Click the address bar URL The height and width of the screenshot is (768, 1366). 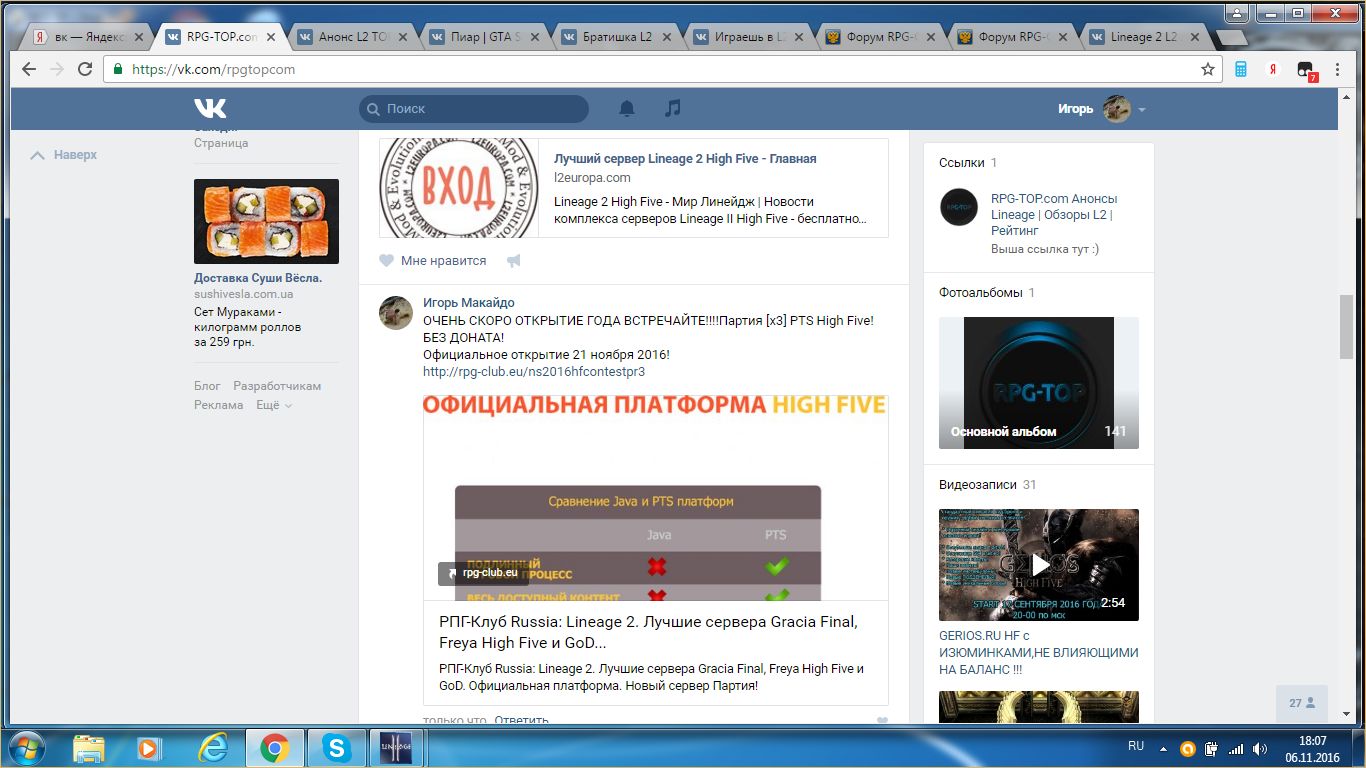click(x=213, y=69)
